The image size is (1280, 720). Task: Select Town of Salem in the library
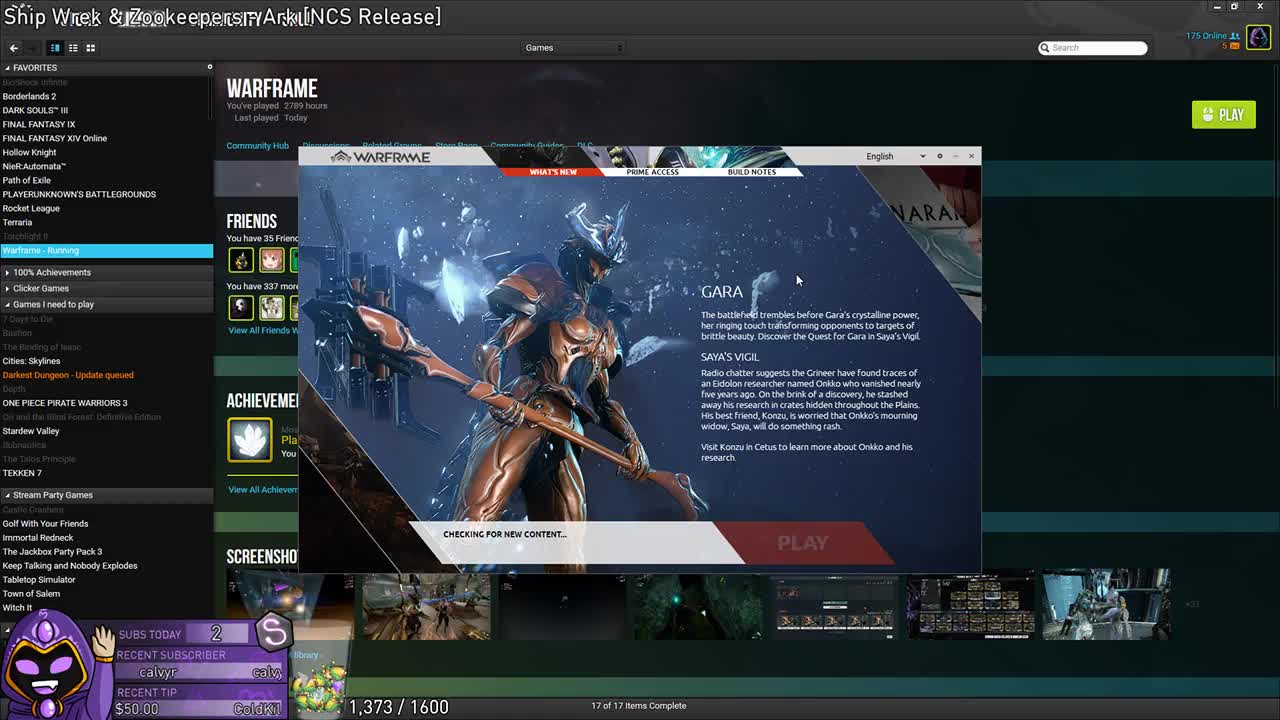[x=31, y=593]
